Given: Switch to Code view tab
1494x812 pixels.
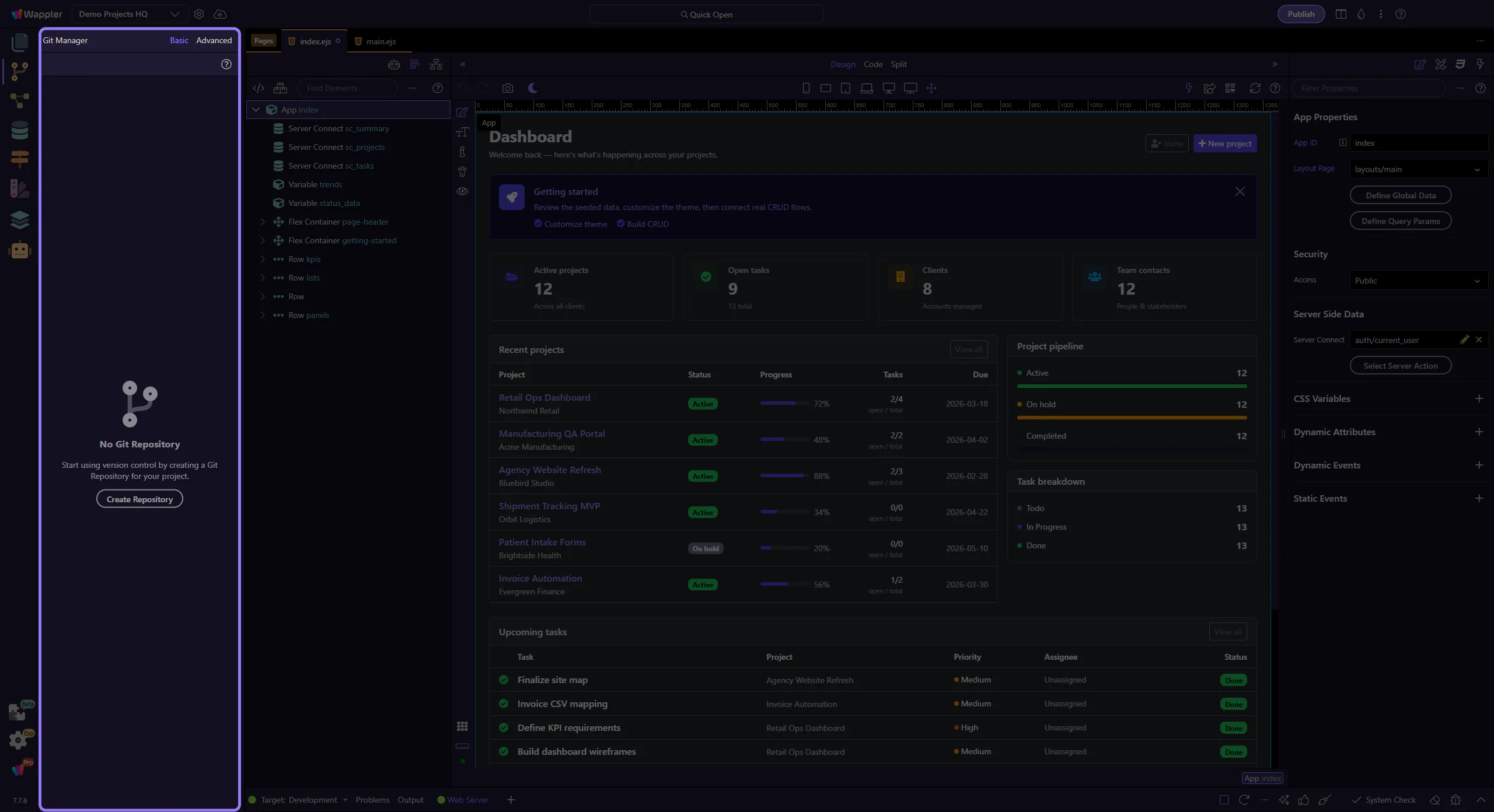Looking at the screenshot, I should [873, 64].
